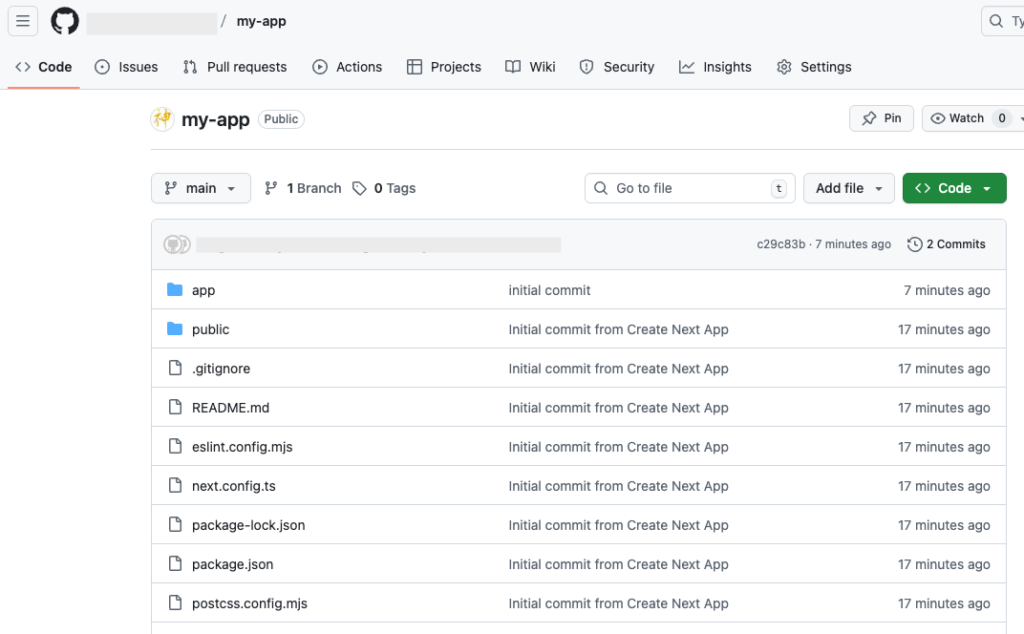Click the branch icon next to 1 Branch
Viewport: 1024px width, 634px height.
(x=271, y=188)
